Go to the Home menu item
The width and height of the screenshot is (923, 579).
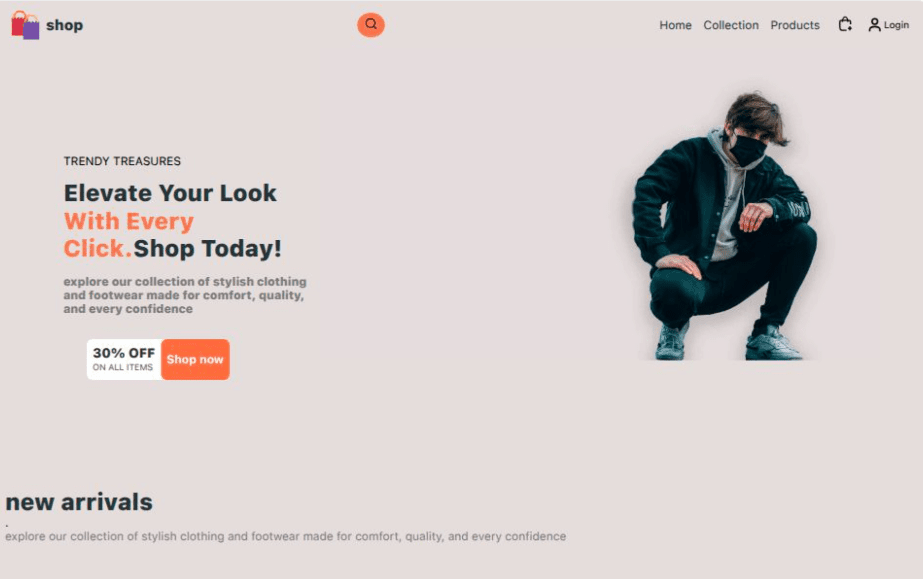tap(675, 25)
